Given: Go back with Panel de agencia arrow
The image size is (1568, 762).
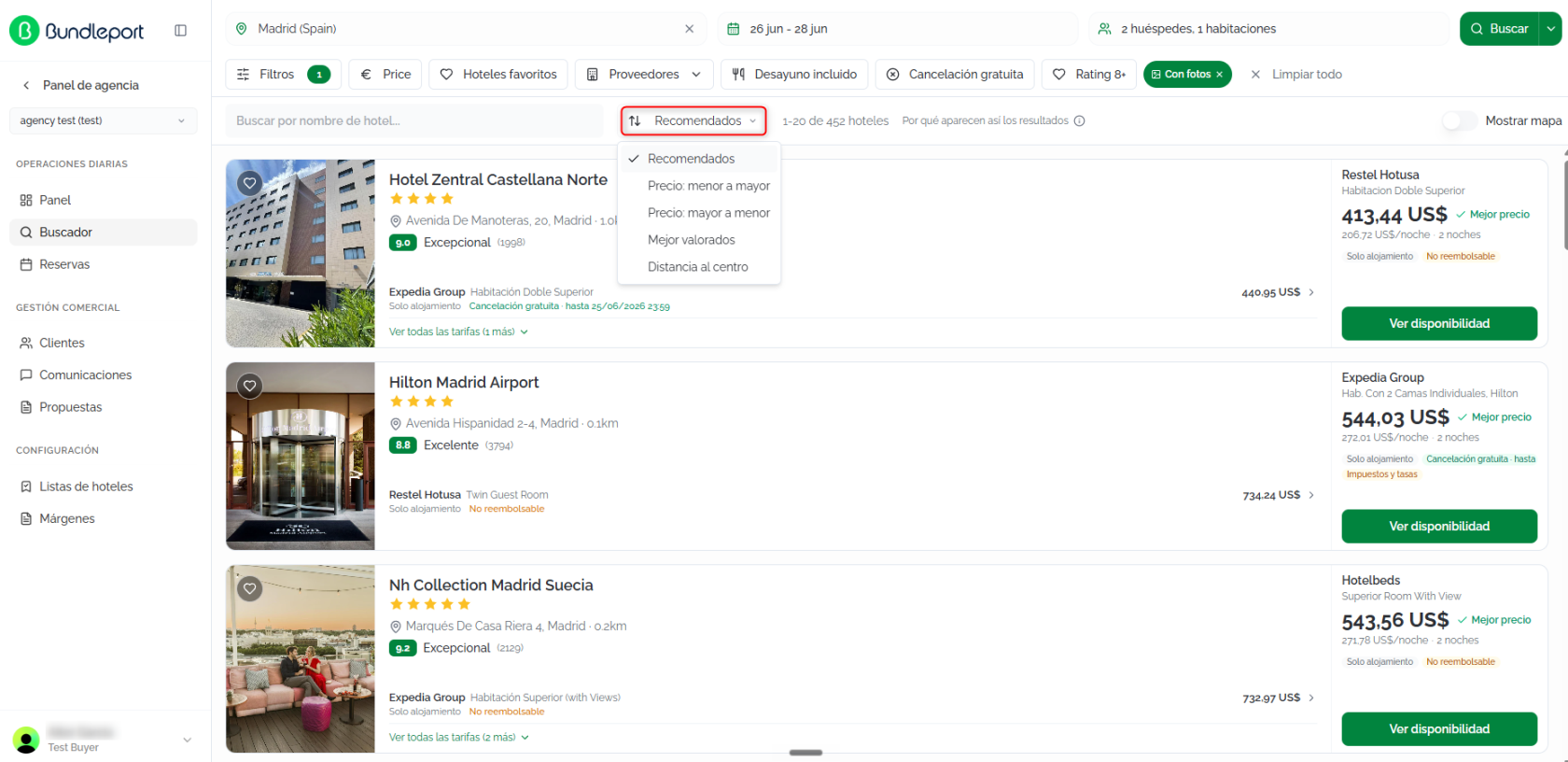Looking at the screenshot, I should click(26, 85).
